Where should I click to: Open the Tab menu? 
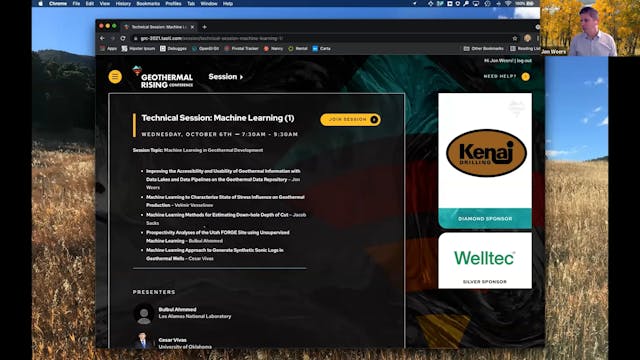coord(191,3)
